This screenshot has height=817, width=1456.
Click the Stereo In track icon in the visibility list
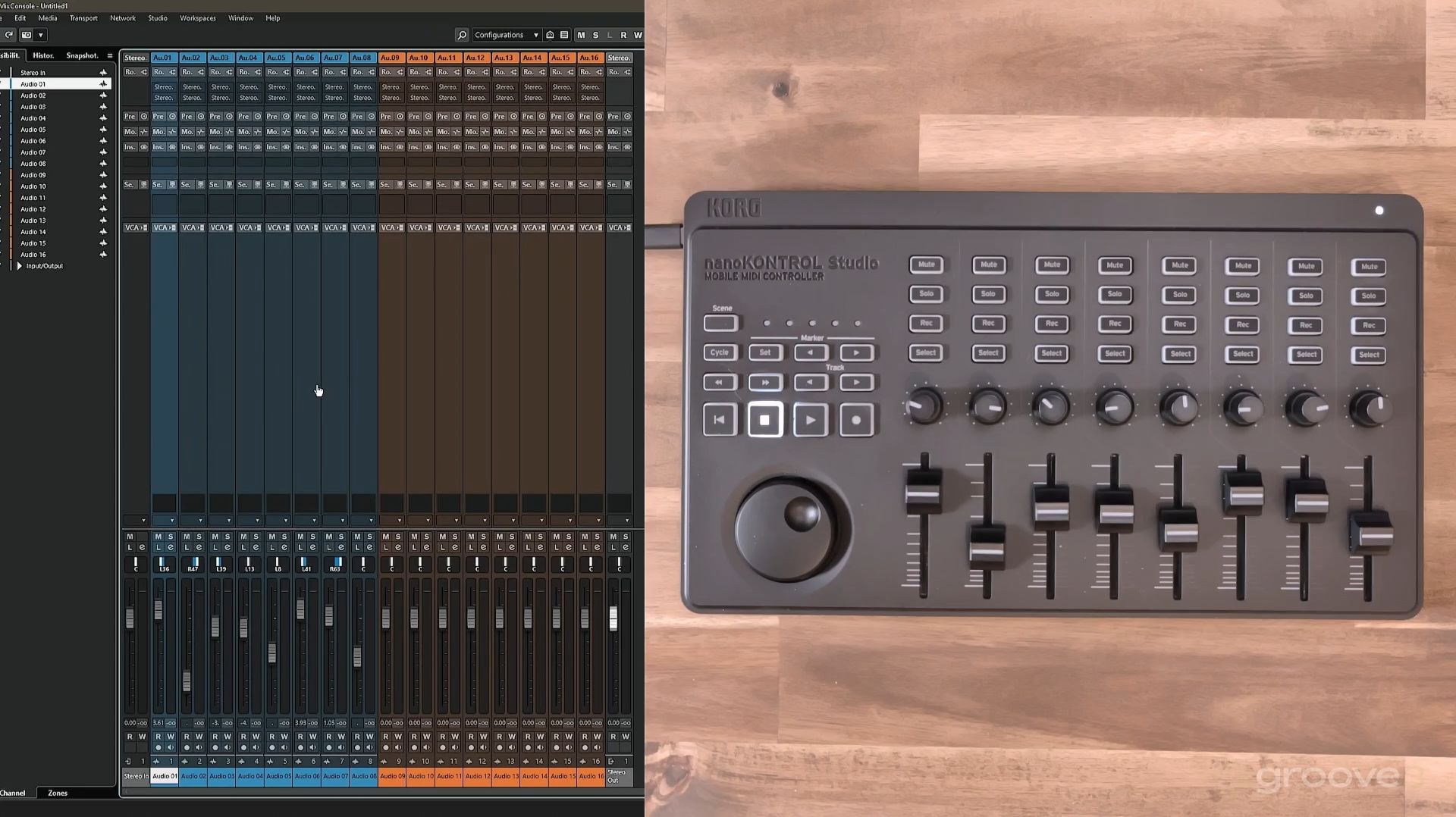pos(103,73)
